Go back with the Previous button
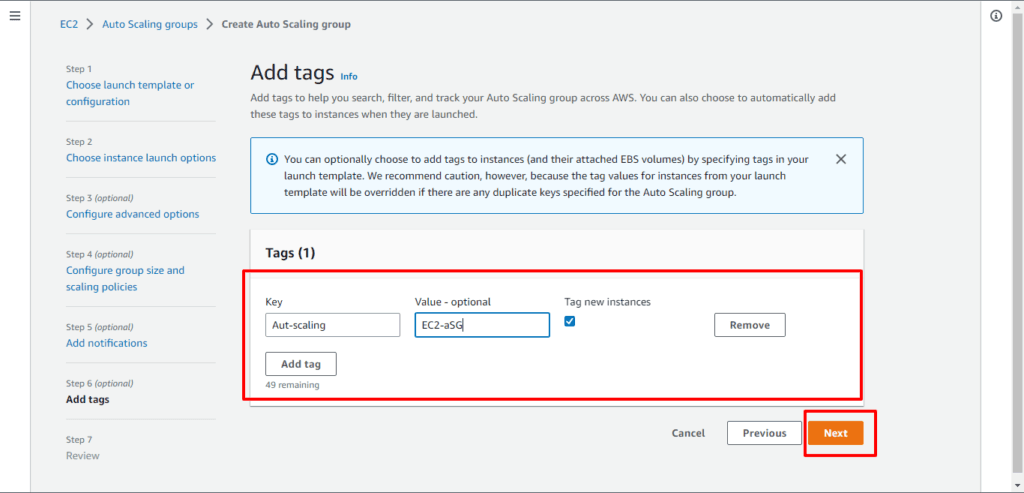 pyautogui.click(x=764, y=433)
